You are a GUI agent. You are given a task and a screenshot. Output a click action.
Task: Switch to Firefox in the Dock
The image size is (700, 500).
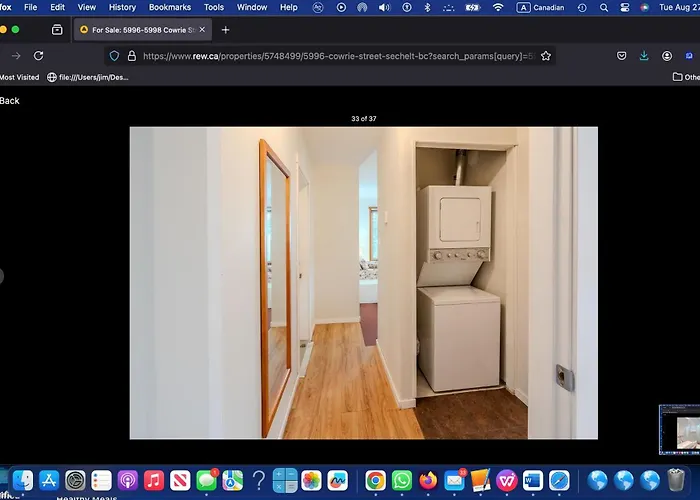click(428, 481)
